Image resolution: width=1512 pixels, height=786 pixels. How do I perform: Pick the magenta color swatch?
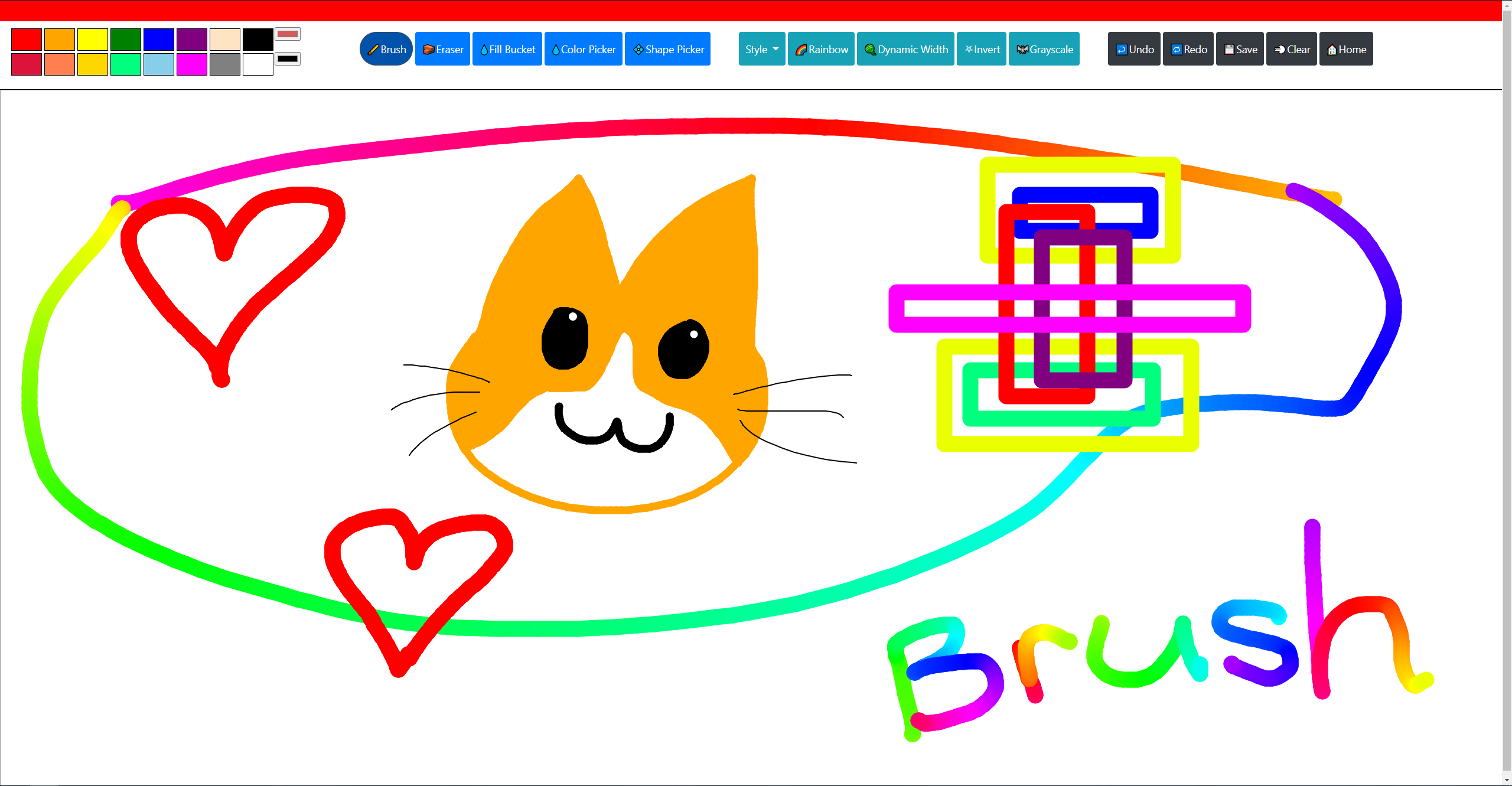click(x=192, y=64)
